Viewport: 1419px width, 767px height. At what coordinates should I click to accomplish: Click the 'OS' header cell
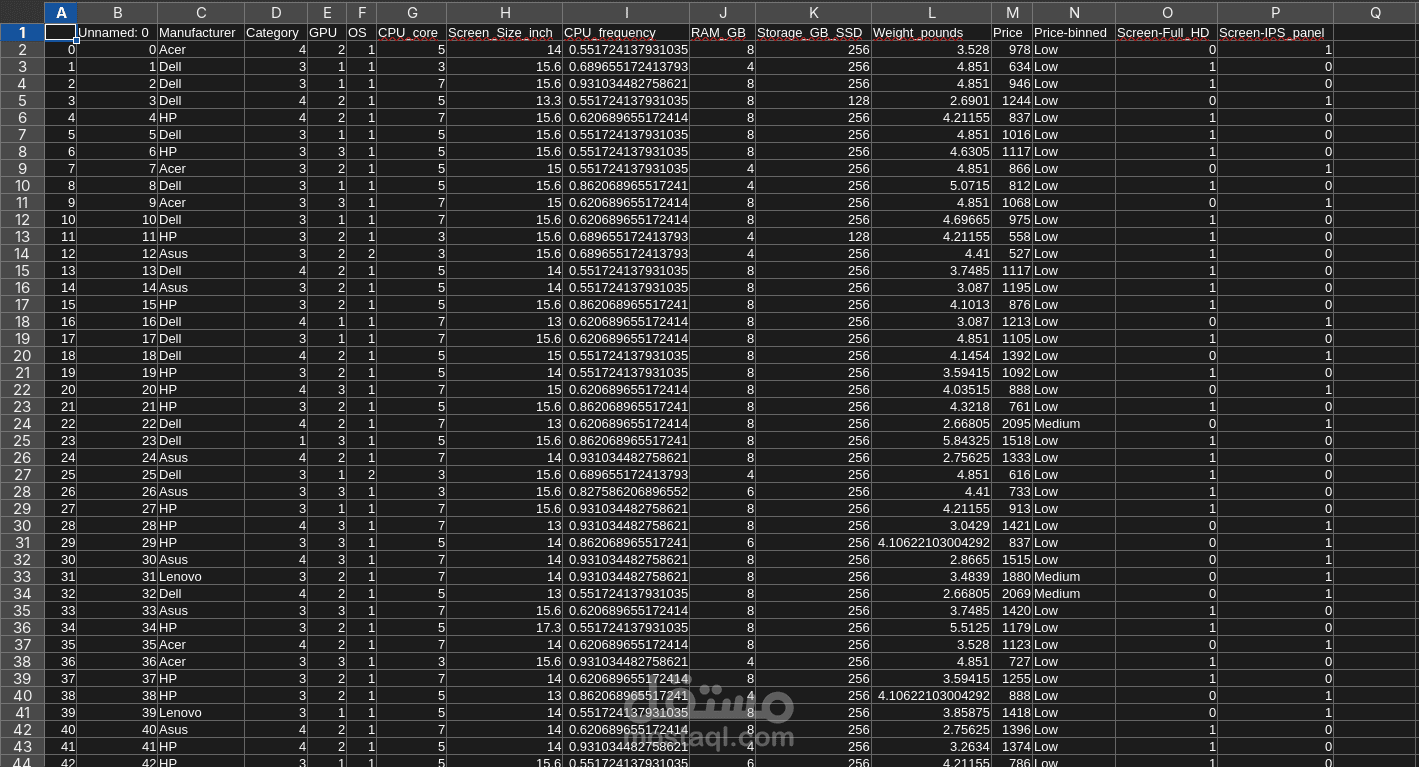[x=361, y=32]
